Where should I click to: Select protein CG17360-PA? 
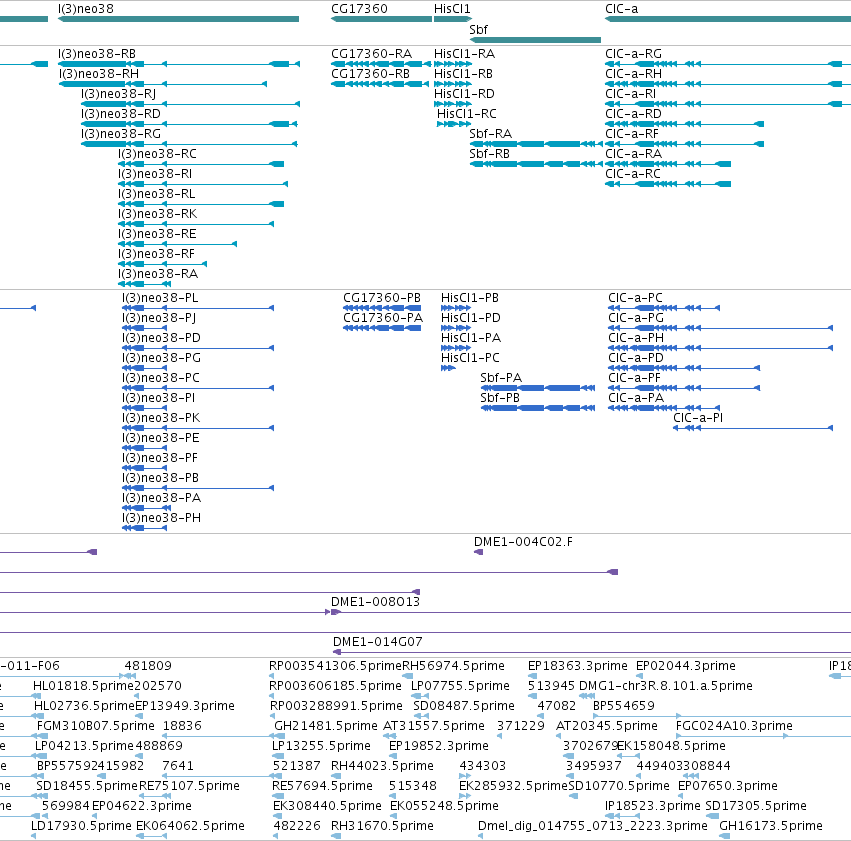[x=383, y=318]
